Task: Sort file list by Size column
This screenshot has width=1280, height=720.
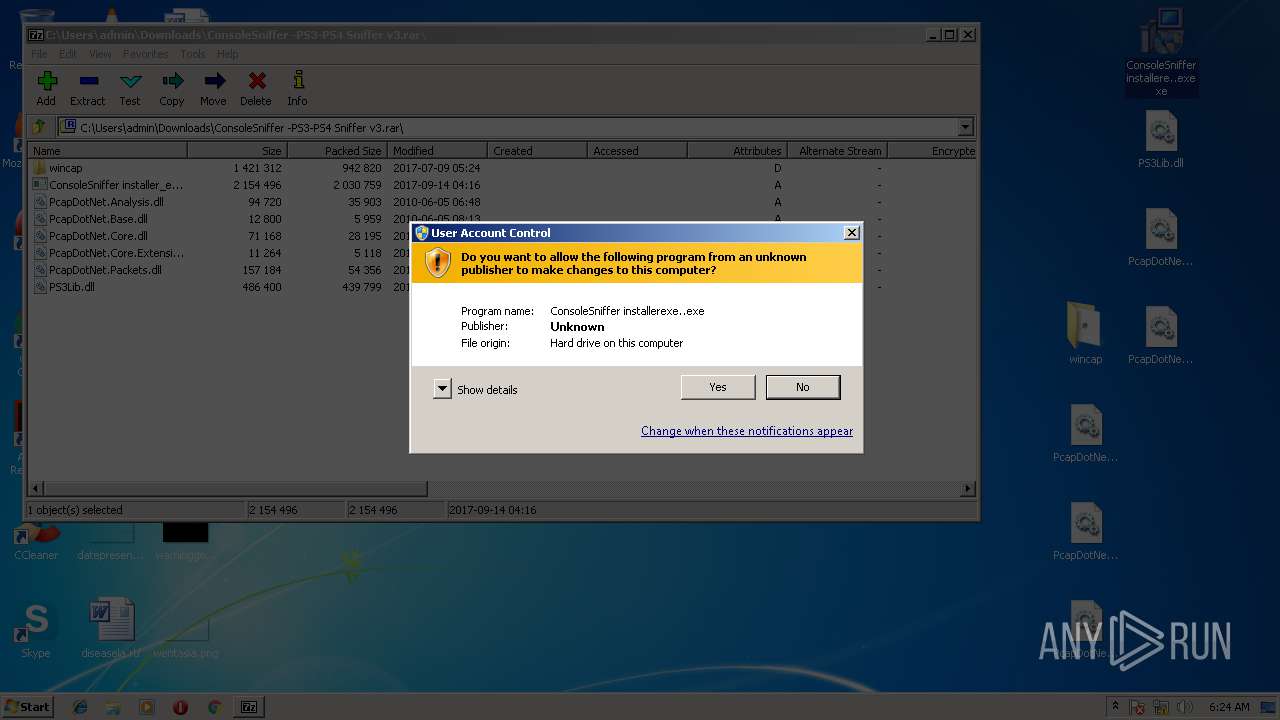Action: coord(237,151)
